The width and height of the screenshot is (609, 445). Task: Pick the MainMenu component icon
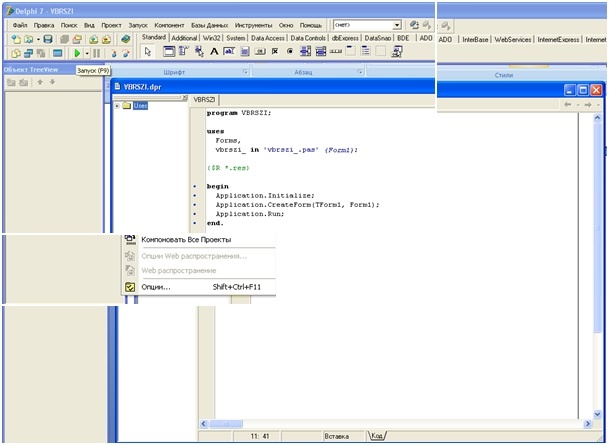click(x=183, y=51)
